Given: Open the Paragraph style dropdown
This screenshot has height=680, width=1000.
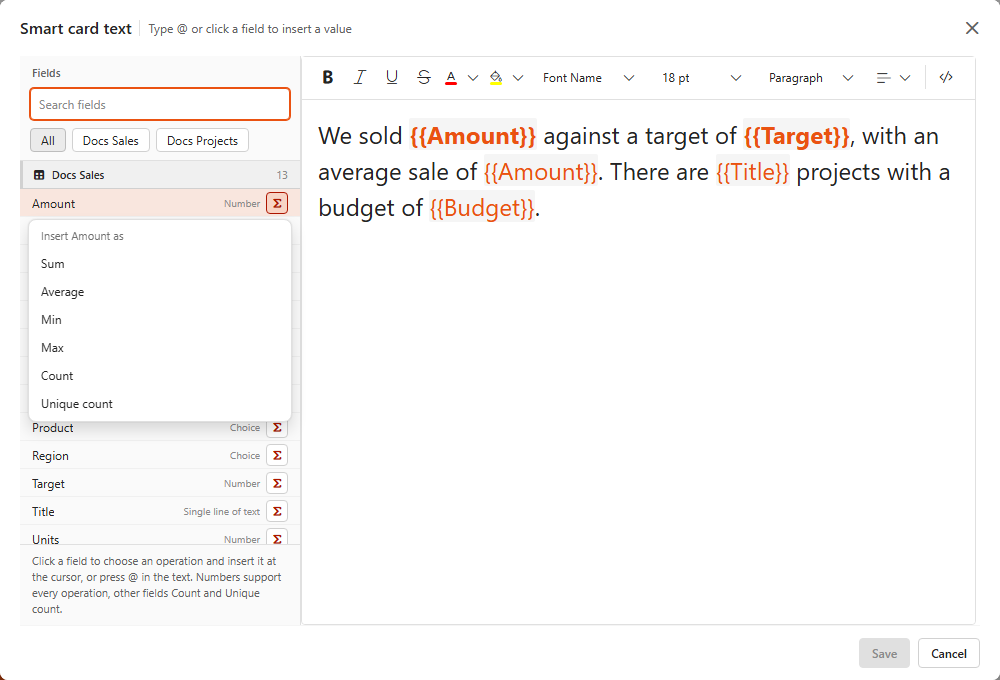Looking at the screenshot, I should [x=811, y=78].
